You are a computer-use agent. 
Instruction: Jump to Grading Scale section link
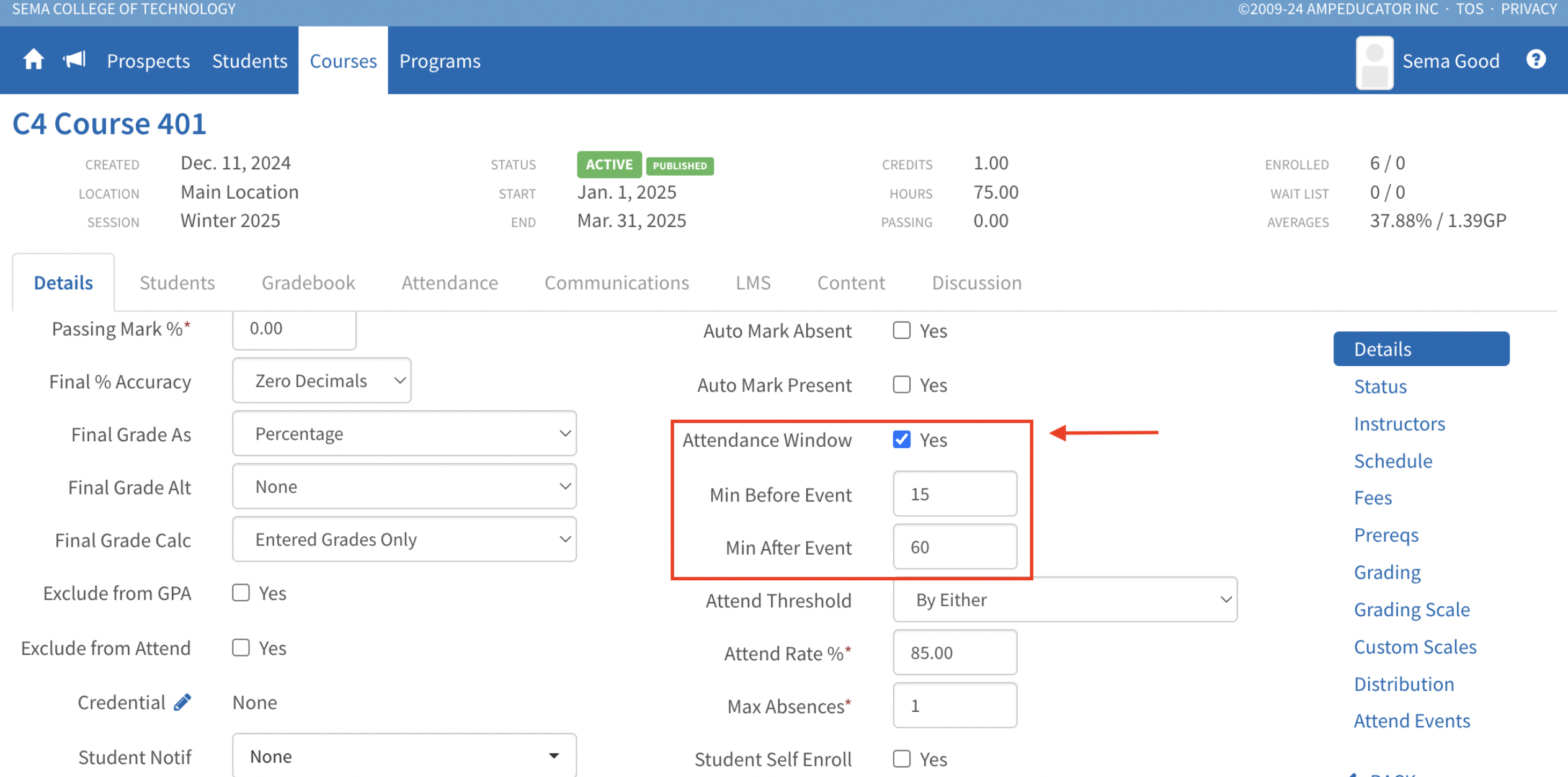click(x=1412, y=609)
